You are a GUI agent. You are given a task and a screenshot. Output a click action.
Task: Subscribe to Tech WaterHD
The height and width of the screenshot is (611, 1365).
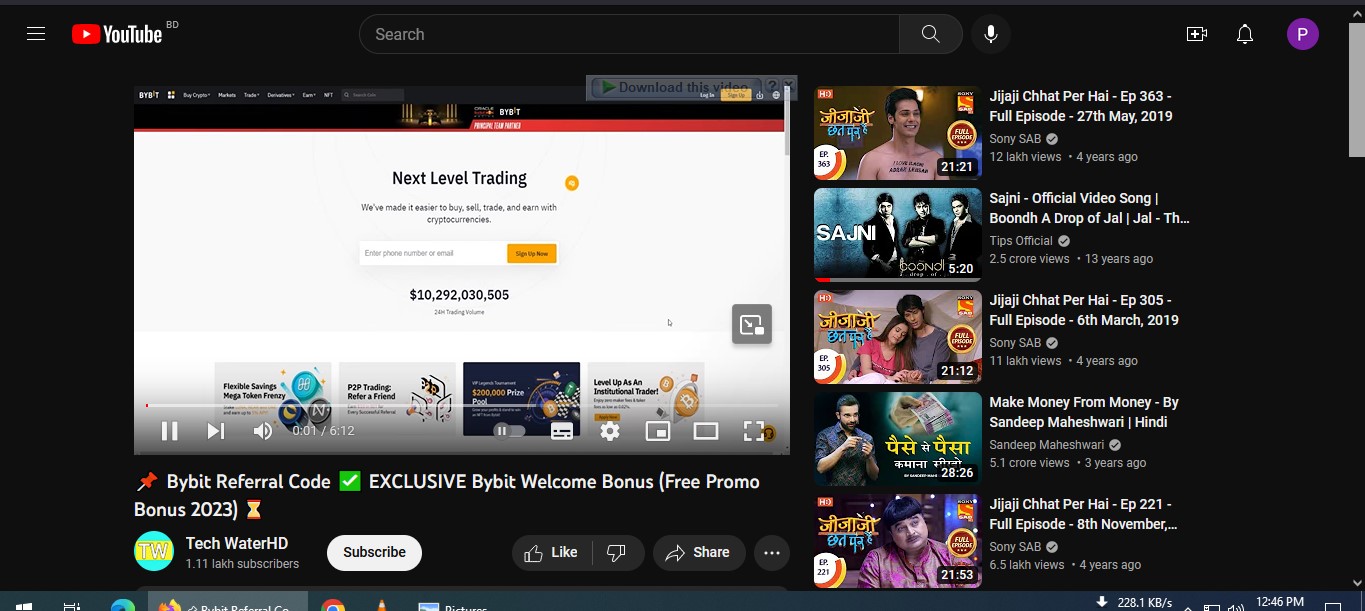(374, 552)
